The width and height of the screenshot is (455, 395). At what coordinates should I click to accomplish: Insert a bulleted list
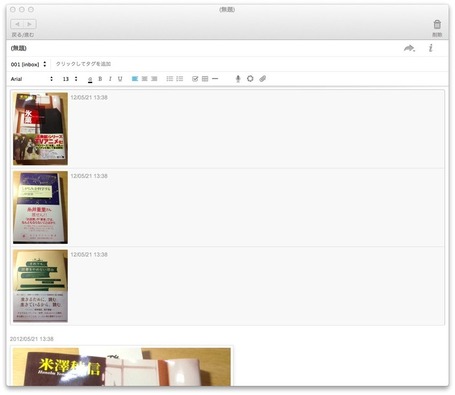pos(170,79)
